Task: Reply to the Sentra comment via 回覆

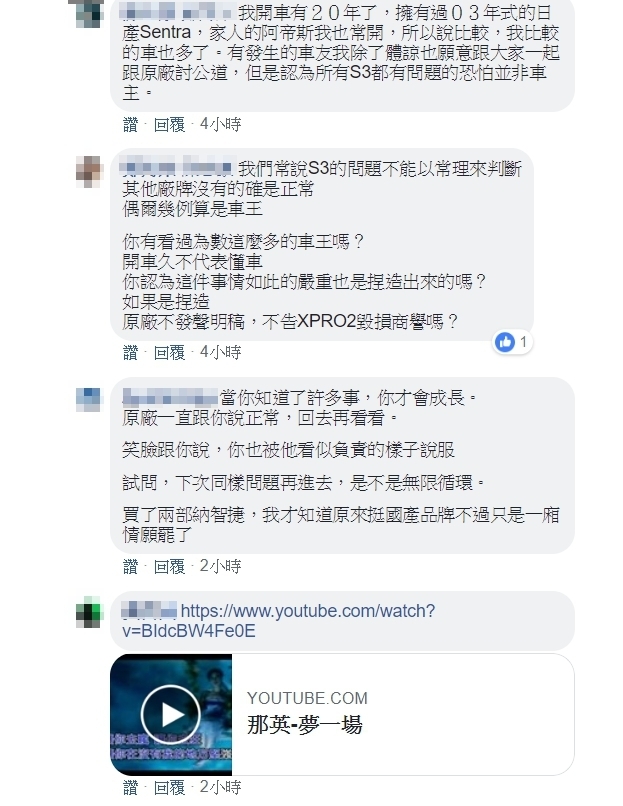Action: click(x=169, y=124)
